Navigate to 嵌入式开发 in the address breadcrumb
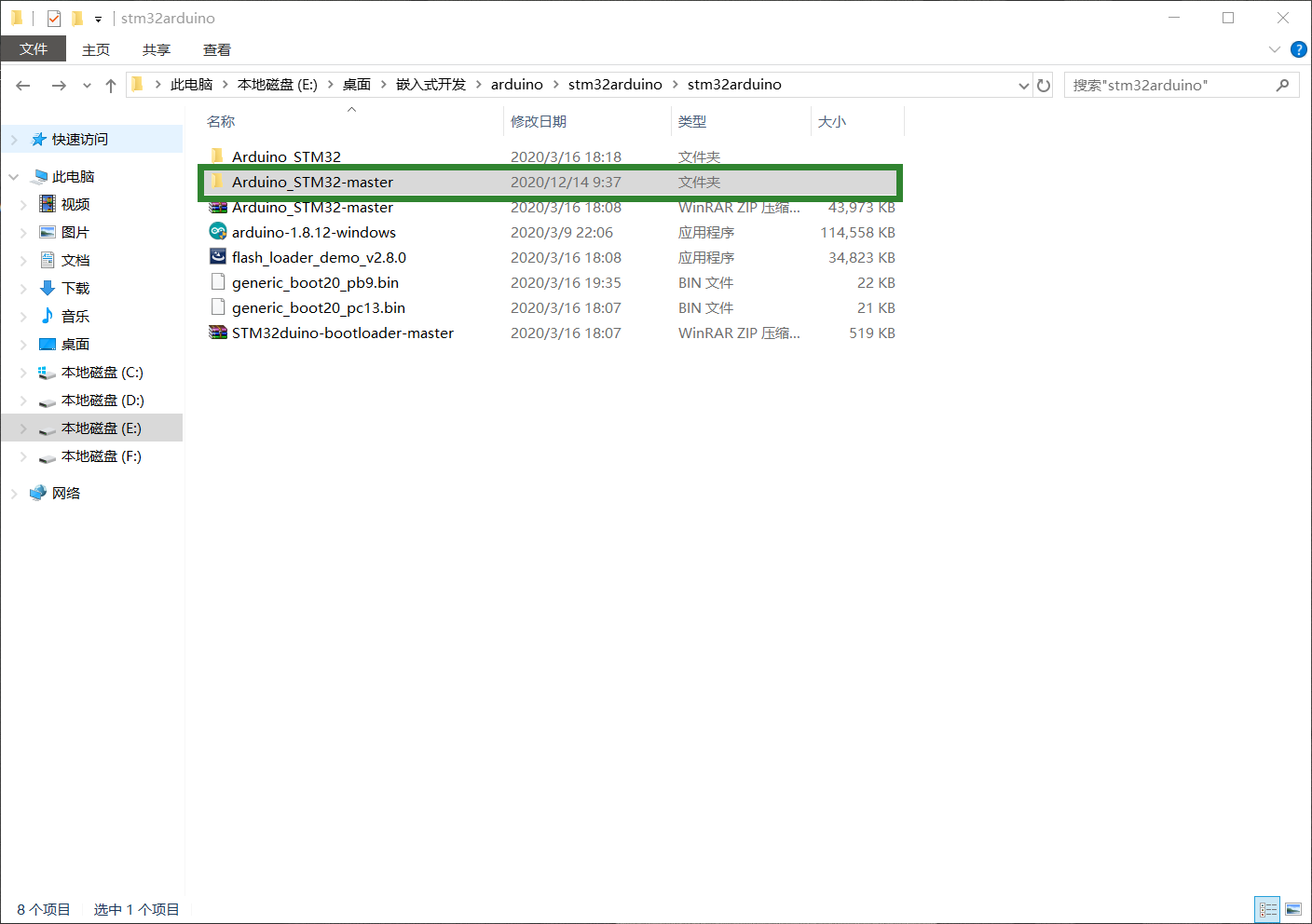1312x924 pixels. (x=430, y=84)
